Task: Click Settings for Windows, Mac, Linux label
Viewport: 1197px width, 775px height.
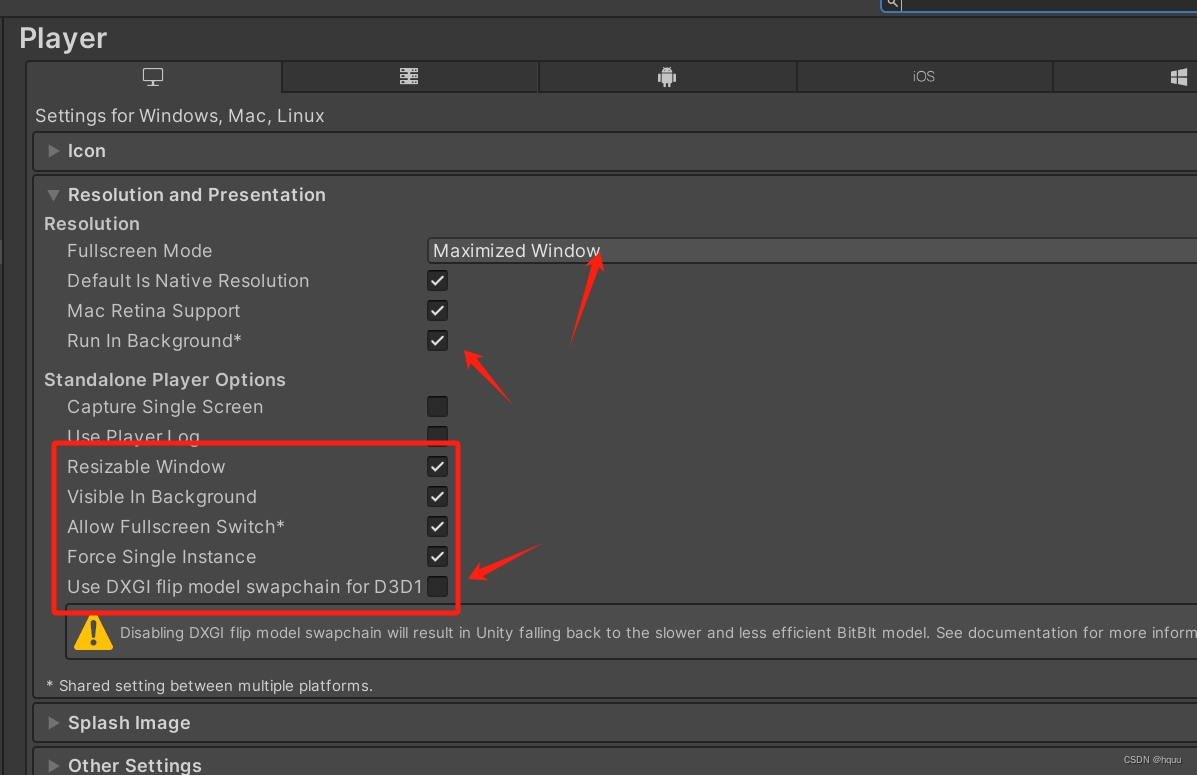Action: tap(179, 115)
